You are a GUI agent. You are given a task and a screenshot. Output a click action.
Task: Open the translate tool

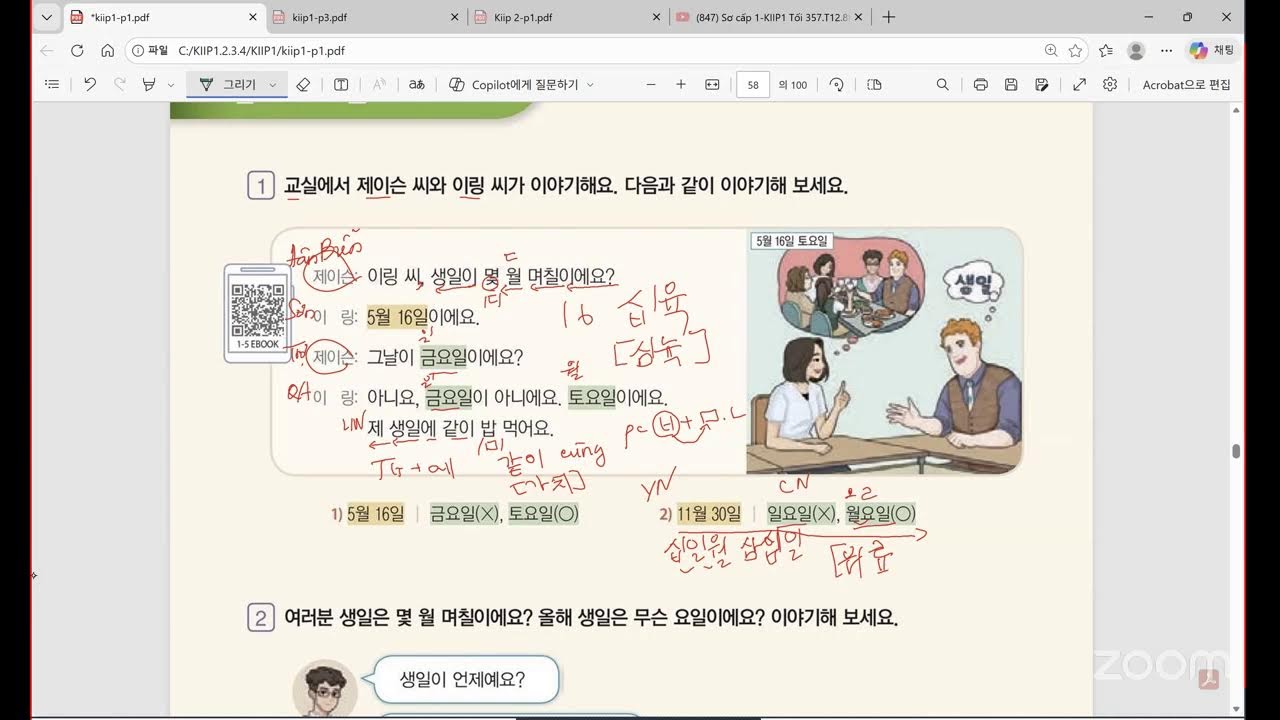pos(417,85)
